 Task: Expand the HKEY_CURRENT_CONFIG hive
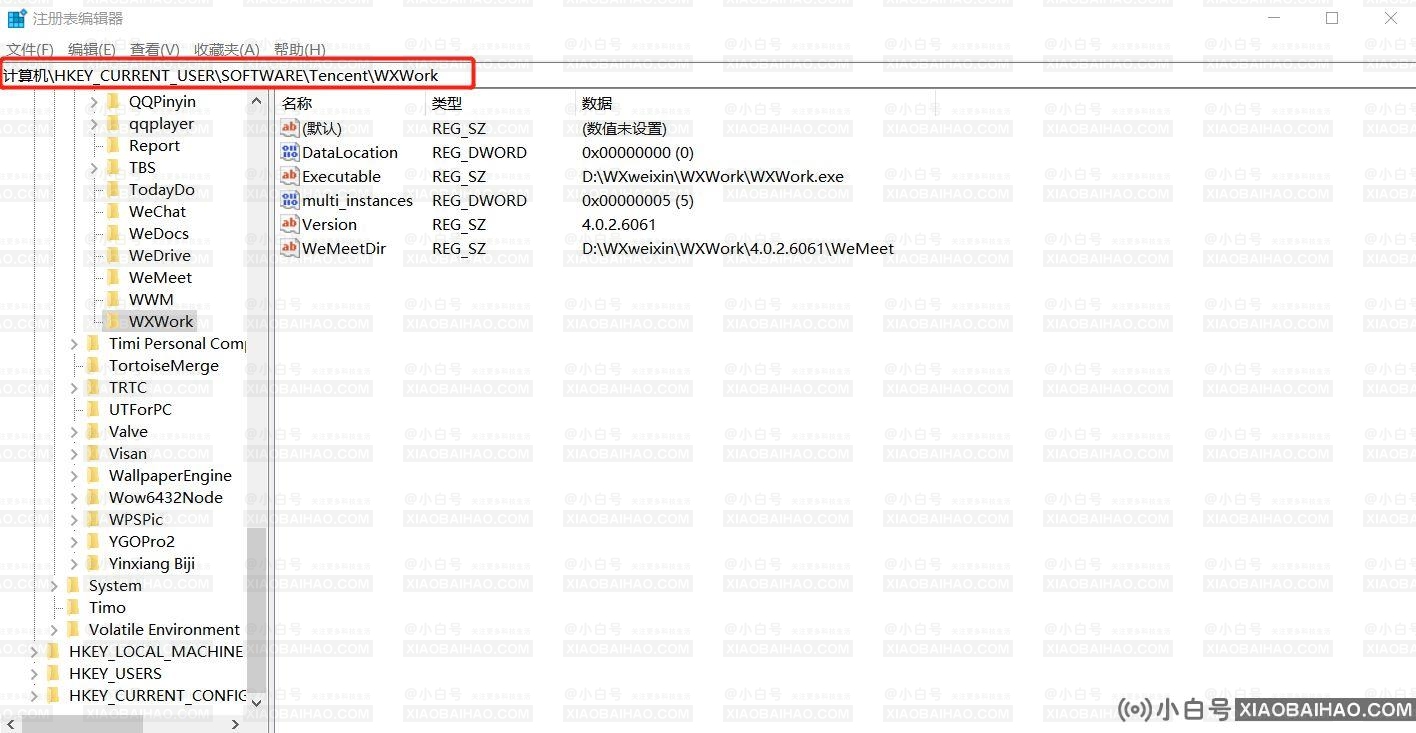pos(35,695)
